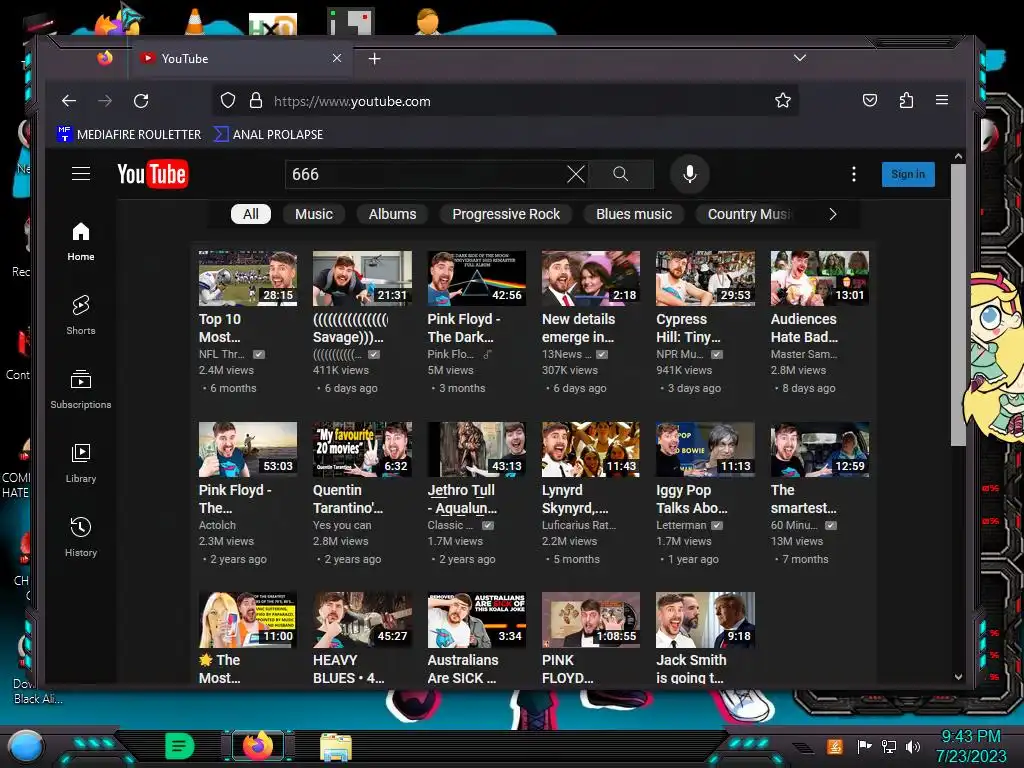Click the YouTube logo
The width and height of the screenshot is (1024, 768).
[x=152, y=174]
